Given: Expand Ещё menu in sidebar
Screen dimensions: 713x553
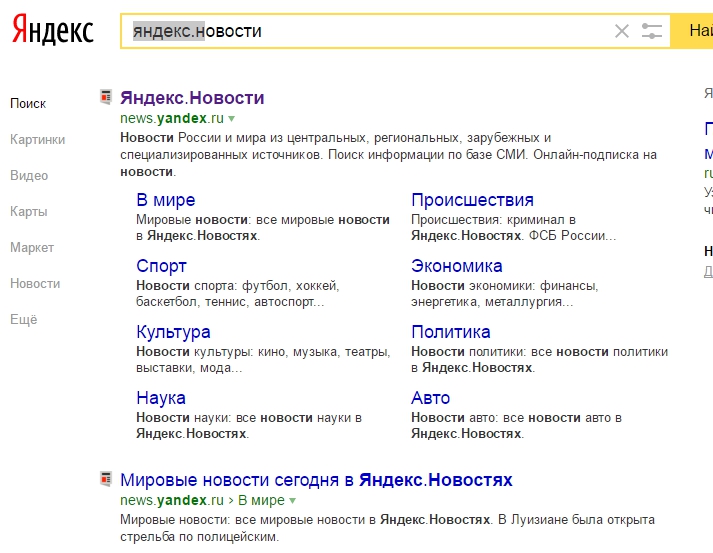Looking at the screenshot, I should tap(24, 319).
